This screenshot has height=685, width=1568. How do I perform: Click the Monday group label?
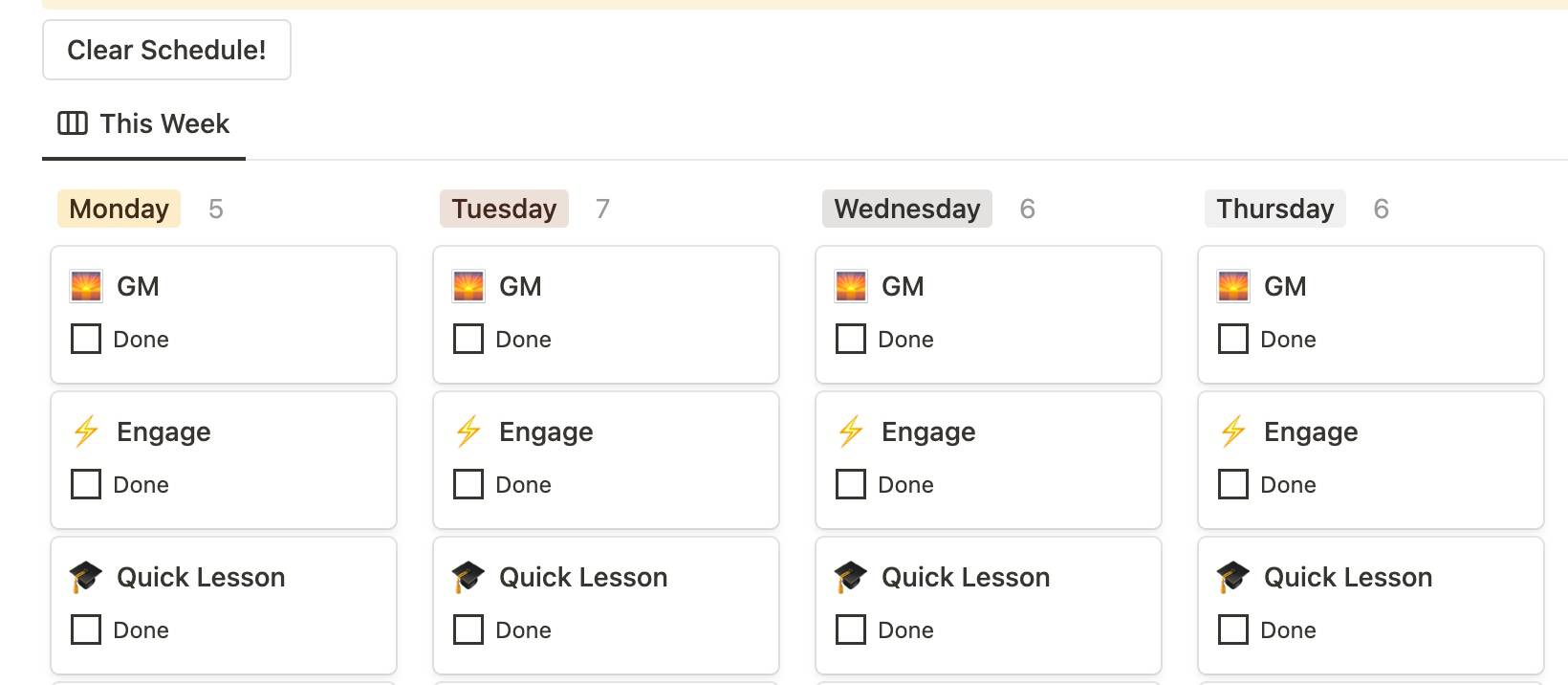(120, 209)
